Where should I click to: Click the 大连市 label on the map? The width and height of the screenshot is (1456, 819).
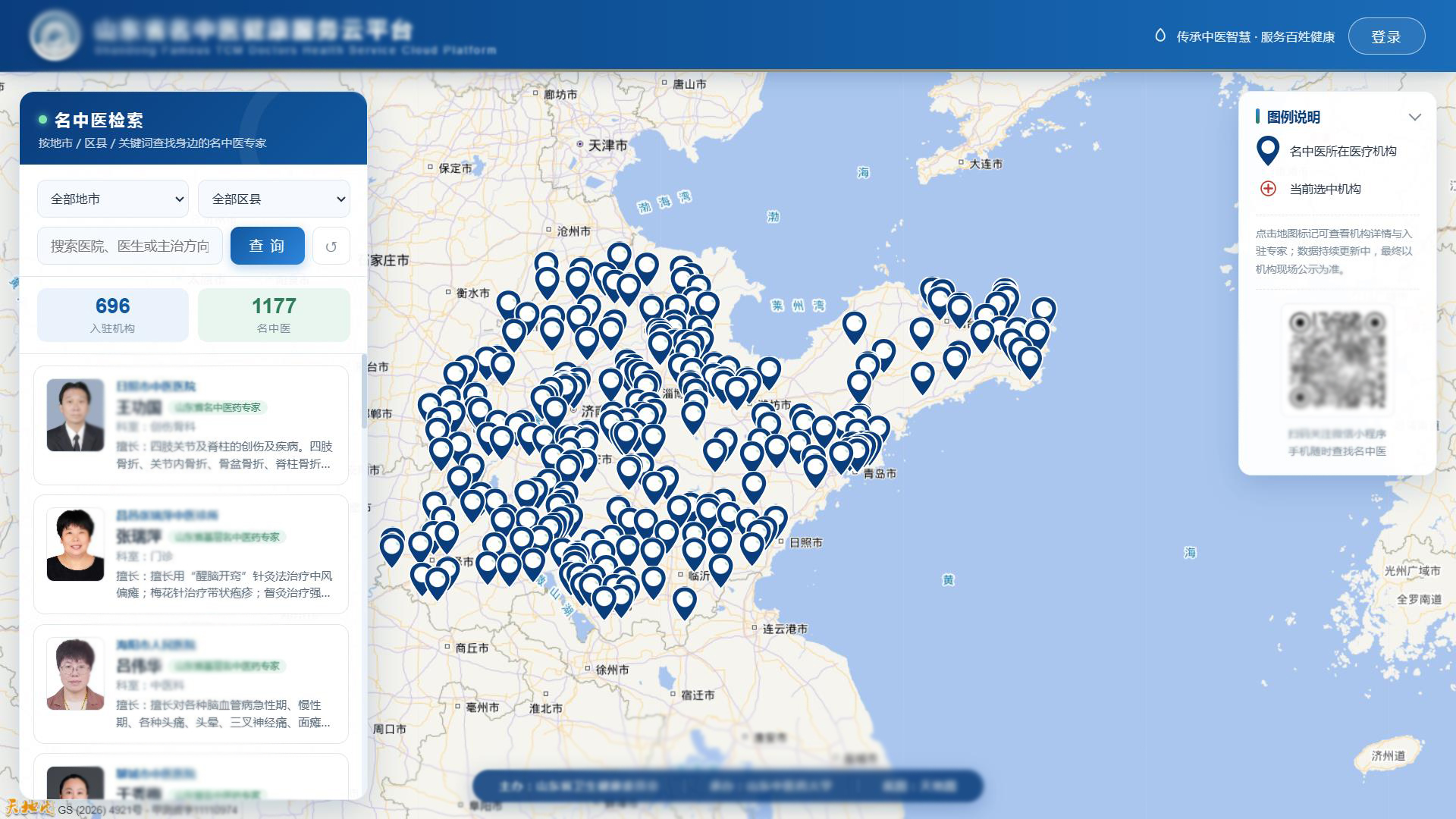(x=985, y=164)
